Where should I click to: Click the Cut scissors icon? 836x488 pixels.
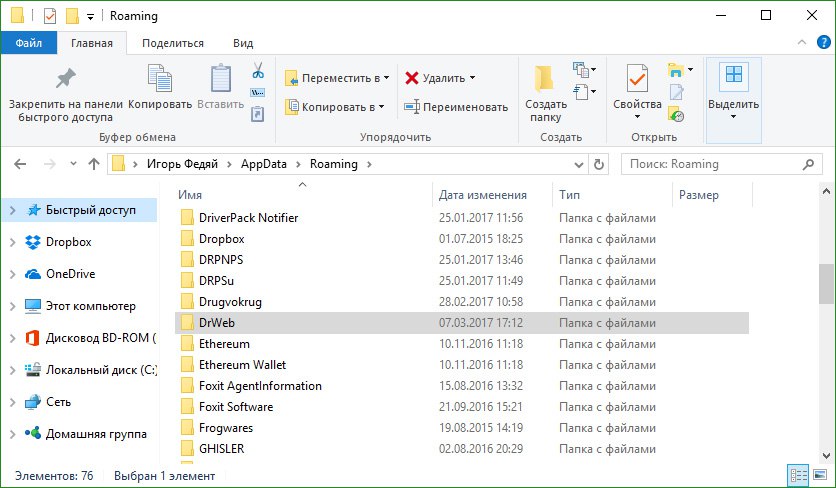point(258,70)
